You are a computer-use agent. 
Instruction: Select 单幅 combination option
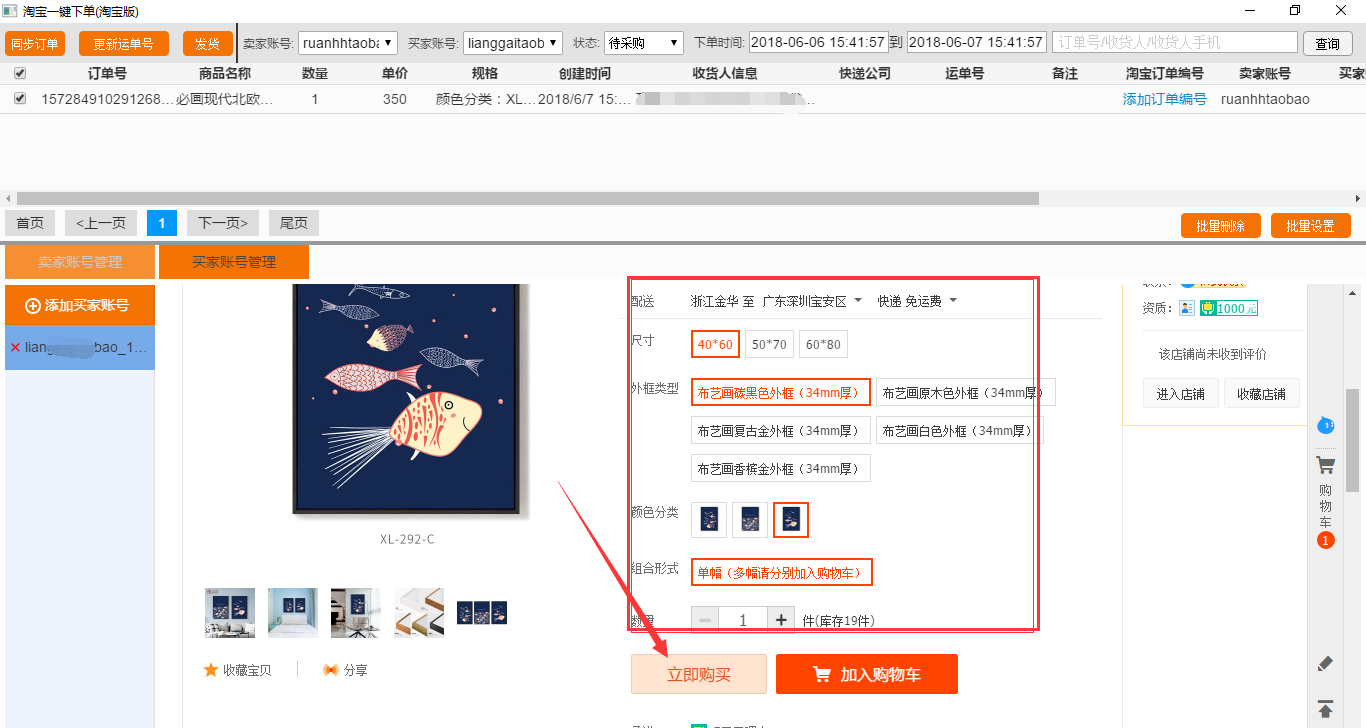[x=782, y=572]
